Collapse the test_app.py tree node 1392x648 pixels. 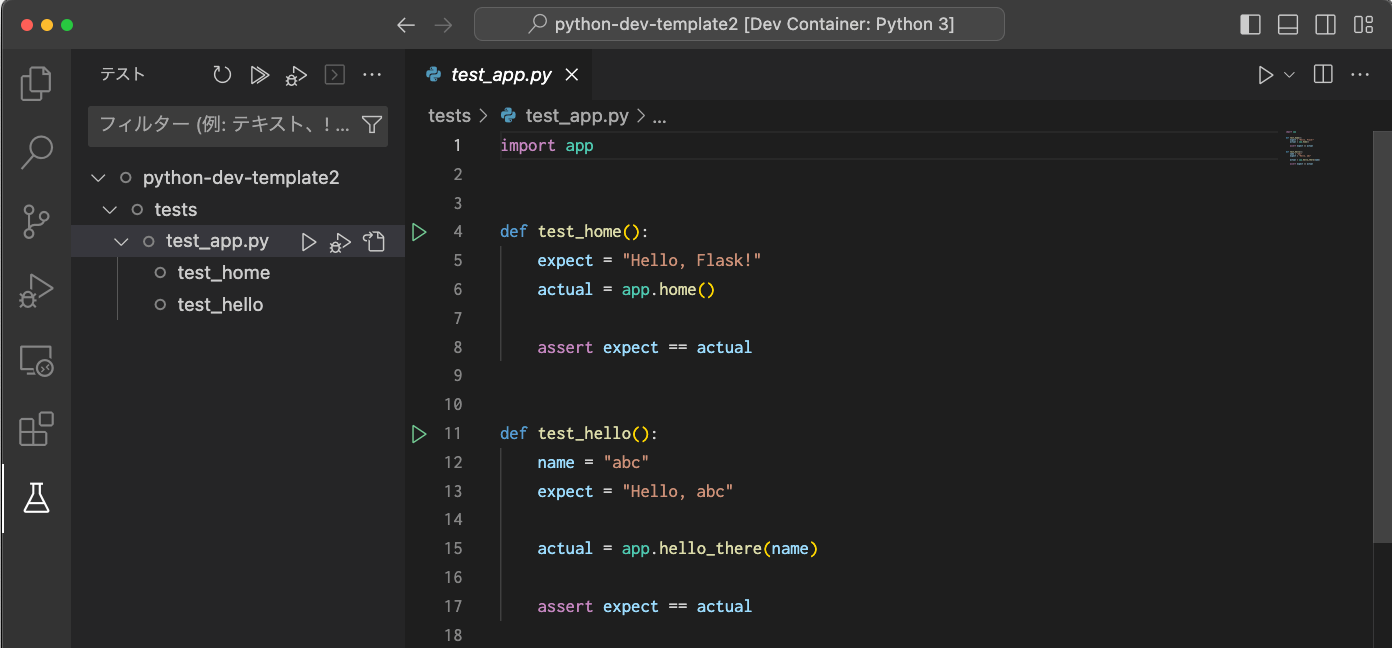point(122,241)
